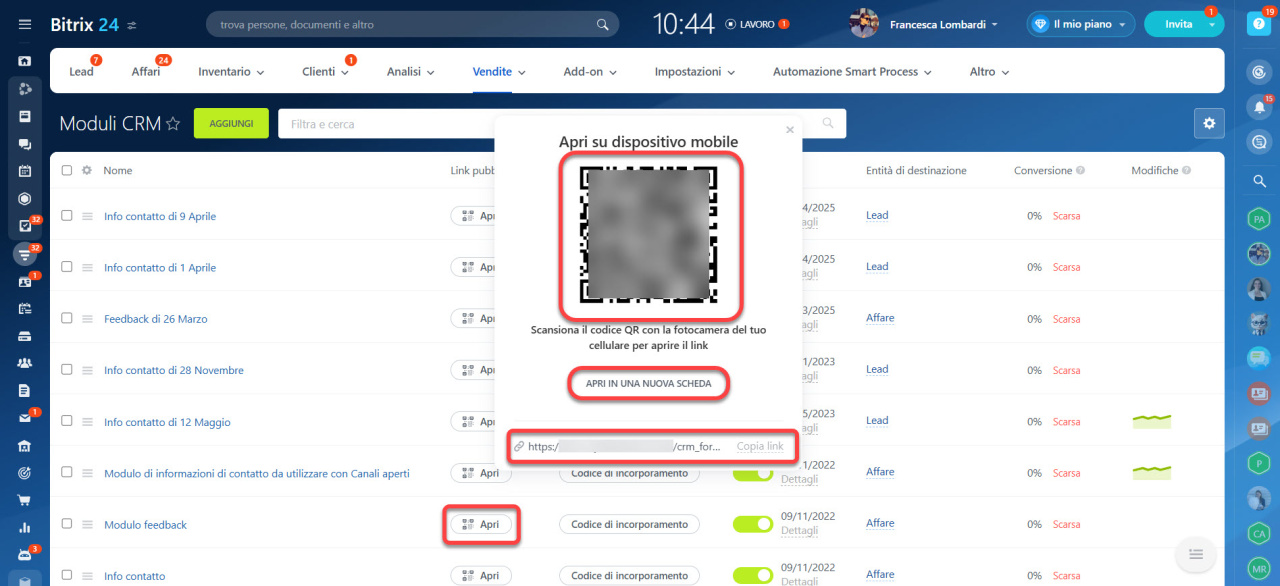Open the employees group icon in the left sidebar

click(25, 363)
